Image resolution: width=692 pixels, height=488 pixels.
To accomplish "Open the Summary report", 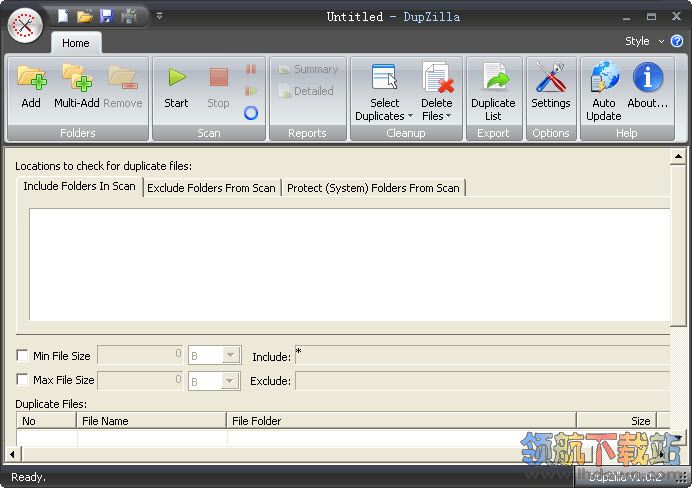I will 308,69.
